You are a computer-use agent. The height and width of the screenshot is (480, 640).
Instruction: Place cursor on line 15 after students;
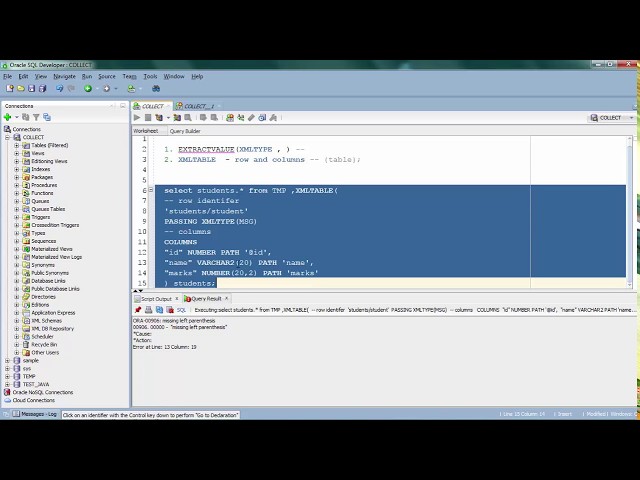click(216, 283)
